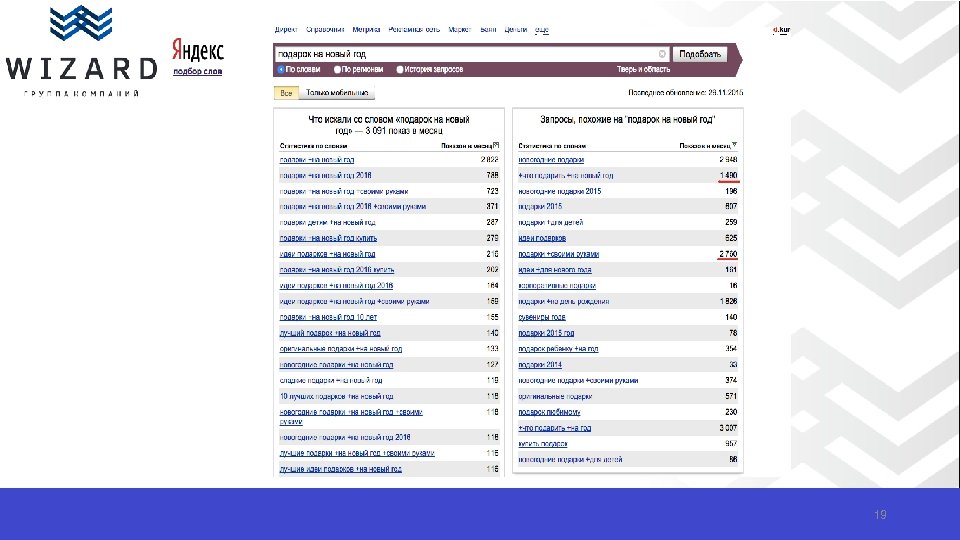Open the "Метрика" link in the top navigation

click(366, 30)
